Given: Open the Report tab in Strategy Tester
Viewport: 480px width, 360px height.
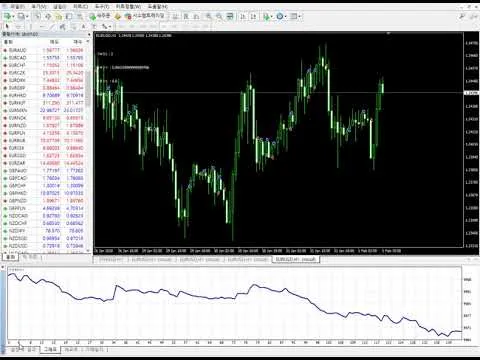Looking at the screenshot, I should coord(71,350).
